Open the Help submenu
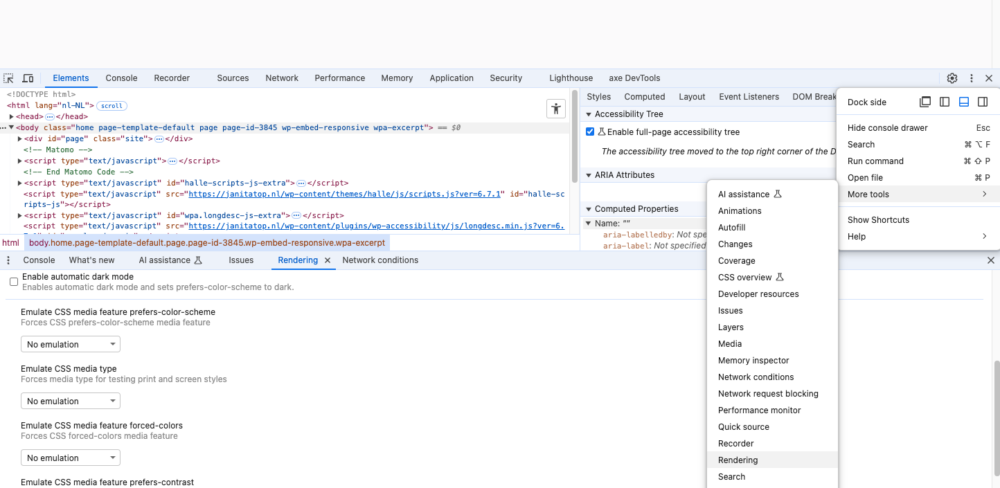 (918, 236)
